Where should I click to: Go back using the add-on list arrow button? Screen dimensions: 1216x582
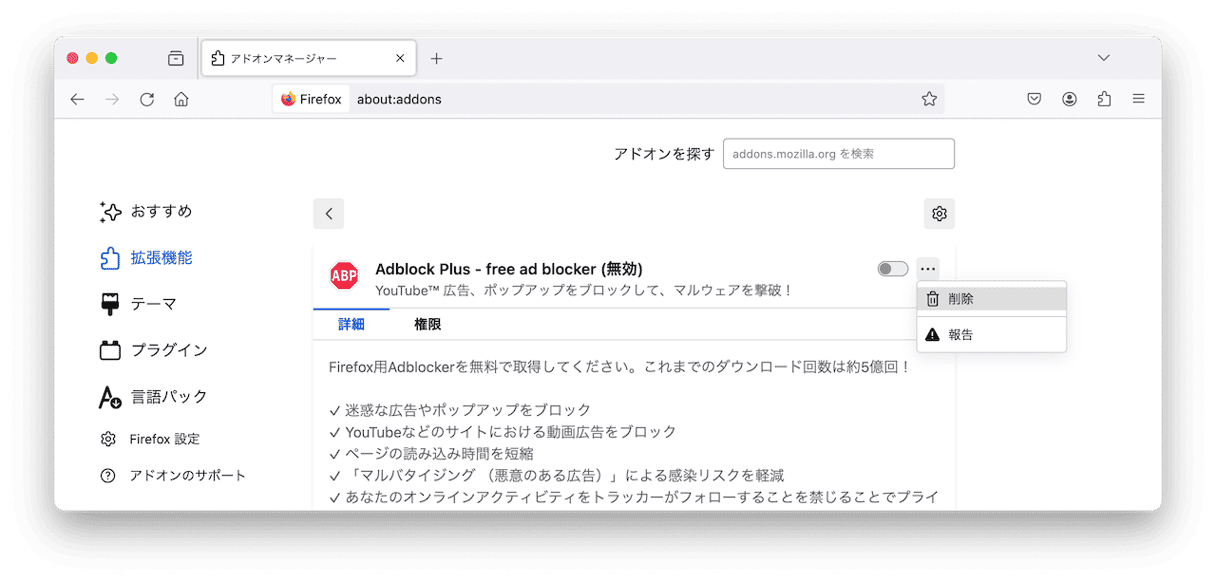coord(328,213)
